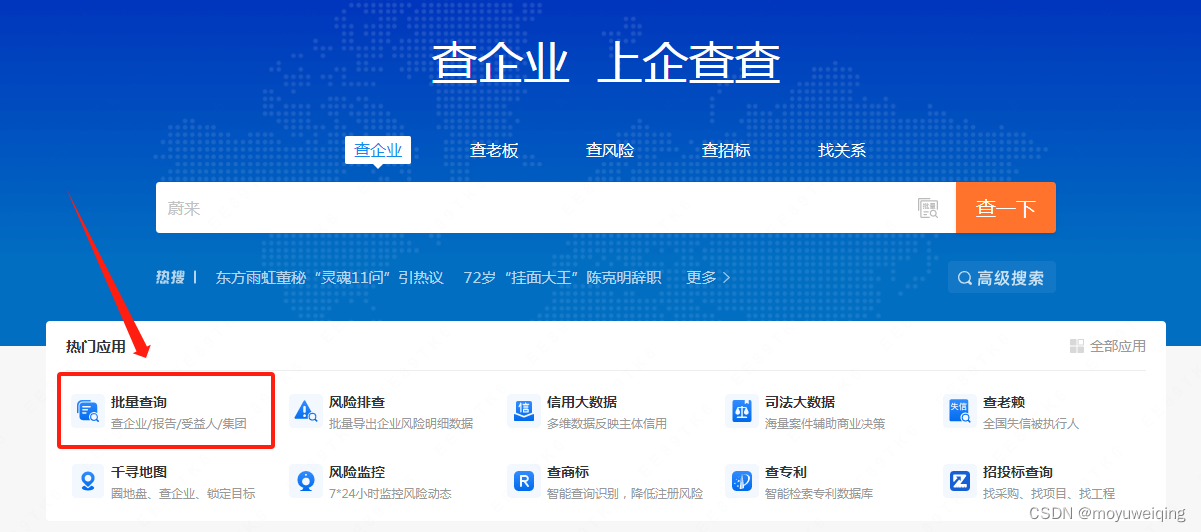Click the 热搜 label

170,277
